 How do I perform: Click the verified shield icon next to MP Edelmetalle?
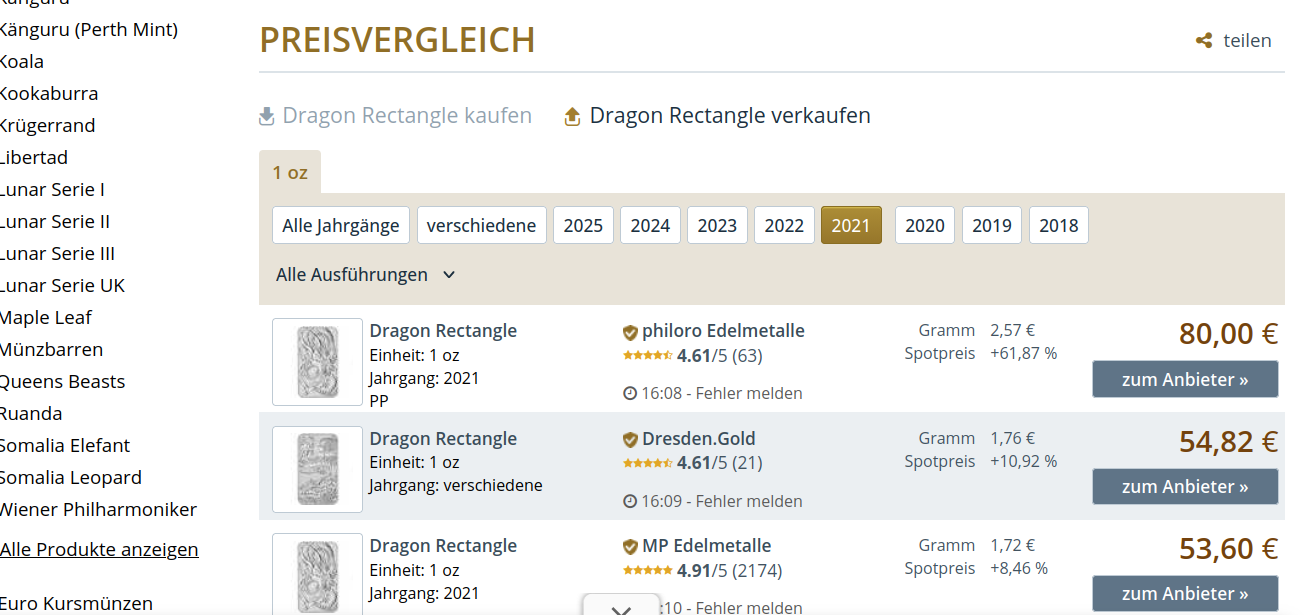pyautogui.click(x=630, y=547)
